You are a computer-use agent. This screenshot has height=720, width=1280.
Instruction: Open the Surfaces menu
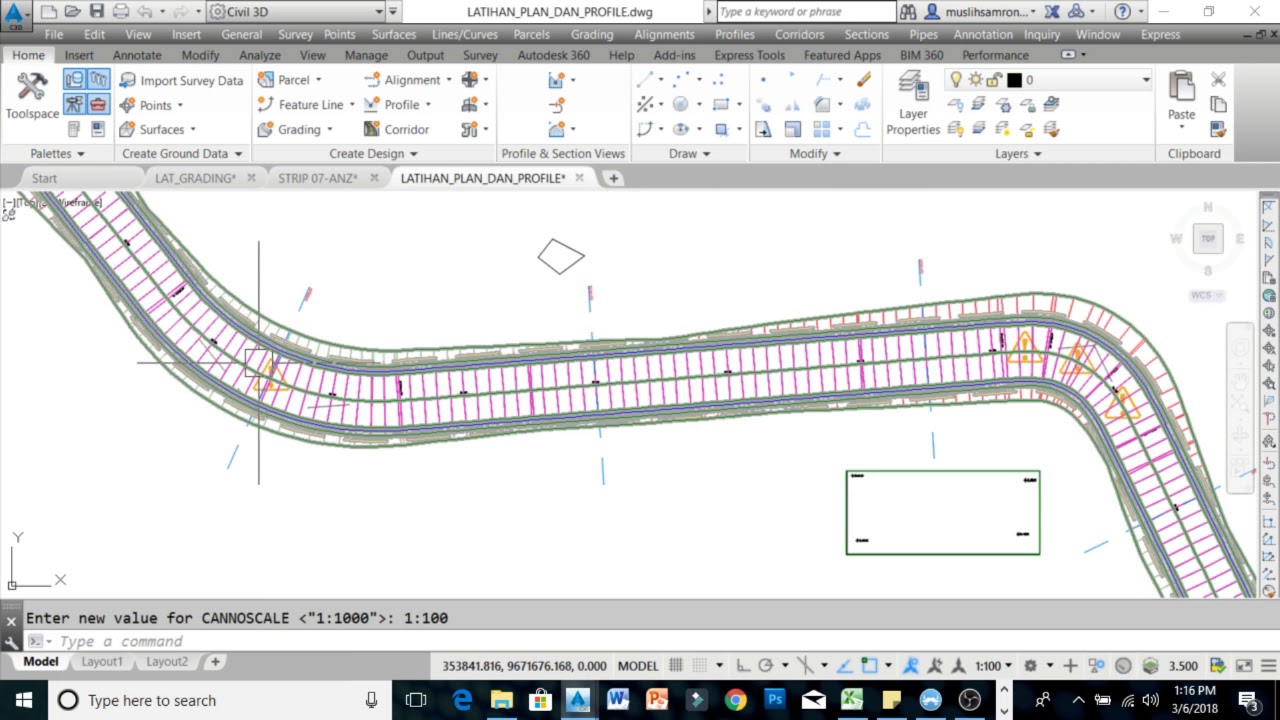[x=394, y=34]
